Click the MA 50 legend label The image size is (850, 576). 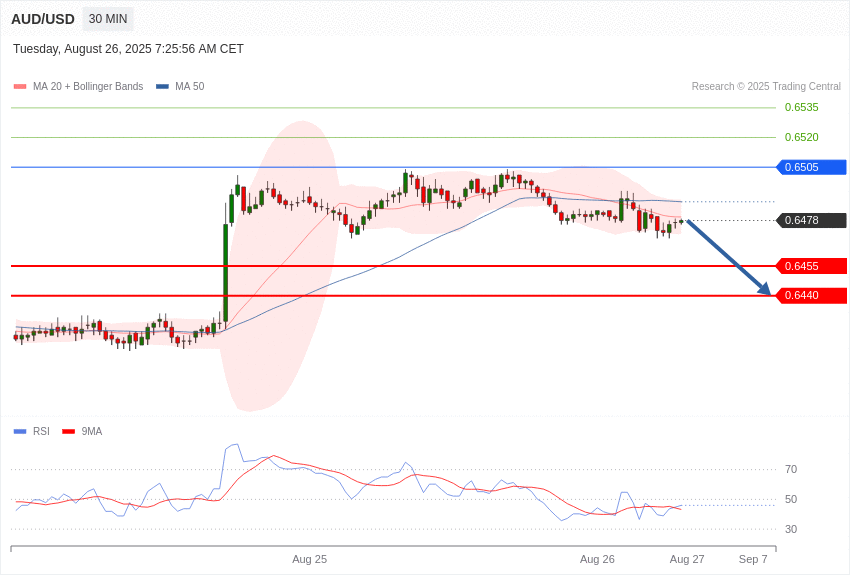(190, 87)
